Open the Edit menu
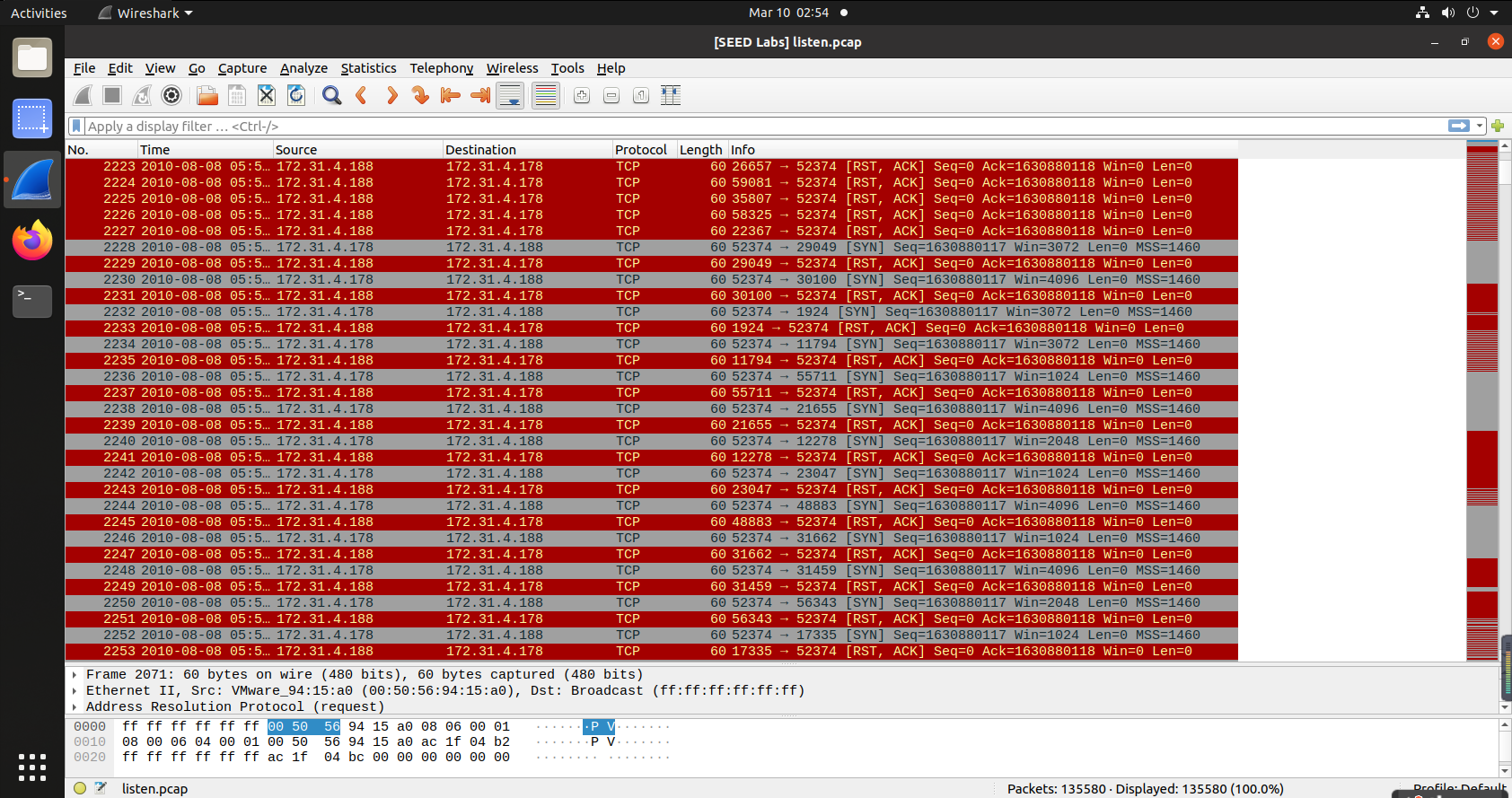 click(120, 68)
